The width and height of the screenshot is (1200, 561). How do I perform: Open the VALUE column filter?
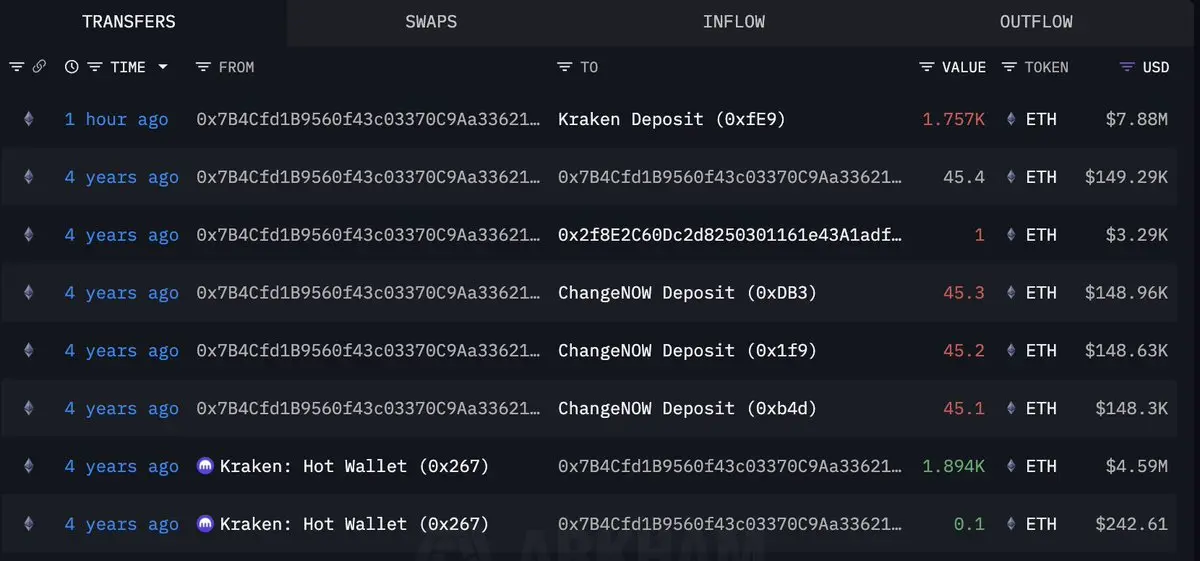pyautogui.click(x=927, y=67)
